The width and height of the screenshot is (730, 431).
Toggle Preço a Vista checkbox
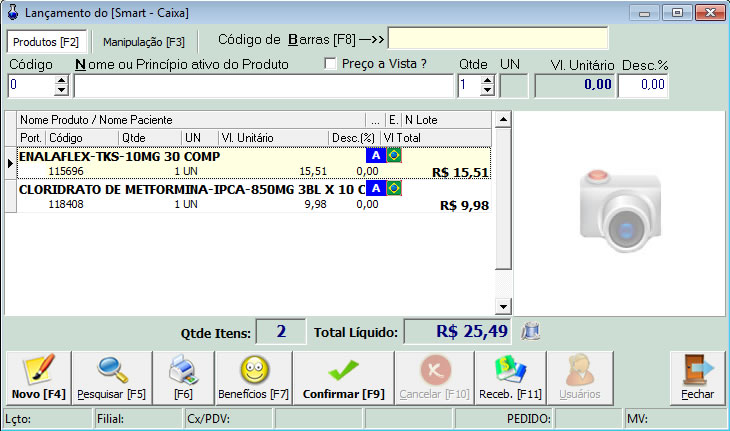pyautogui.click(x=330, y=63)
